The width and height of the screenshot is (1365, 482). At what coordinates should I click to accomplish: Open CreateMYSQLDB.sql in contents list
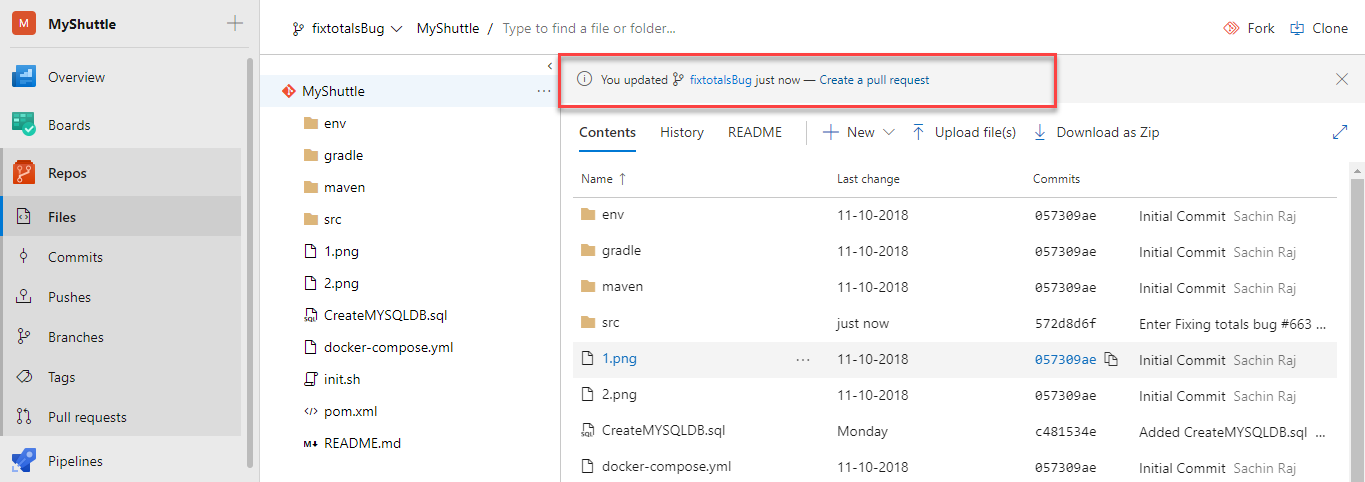[663, 431]
